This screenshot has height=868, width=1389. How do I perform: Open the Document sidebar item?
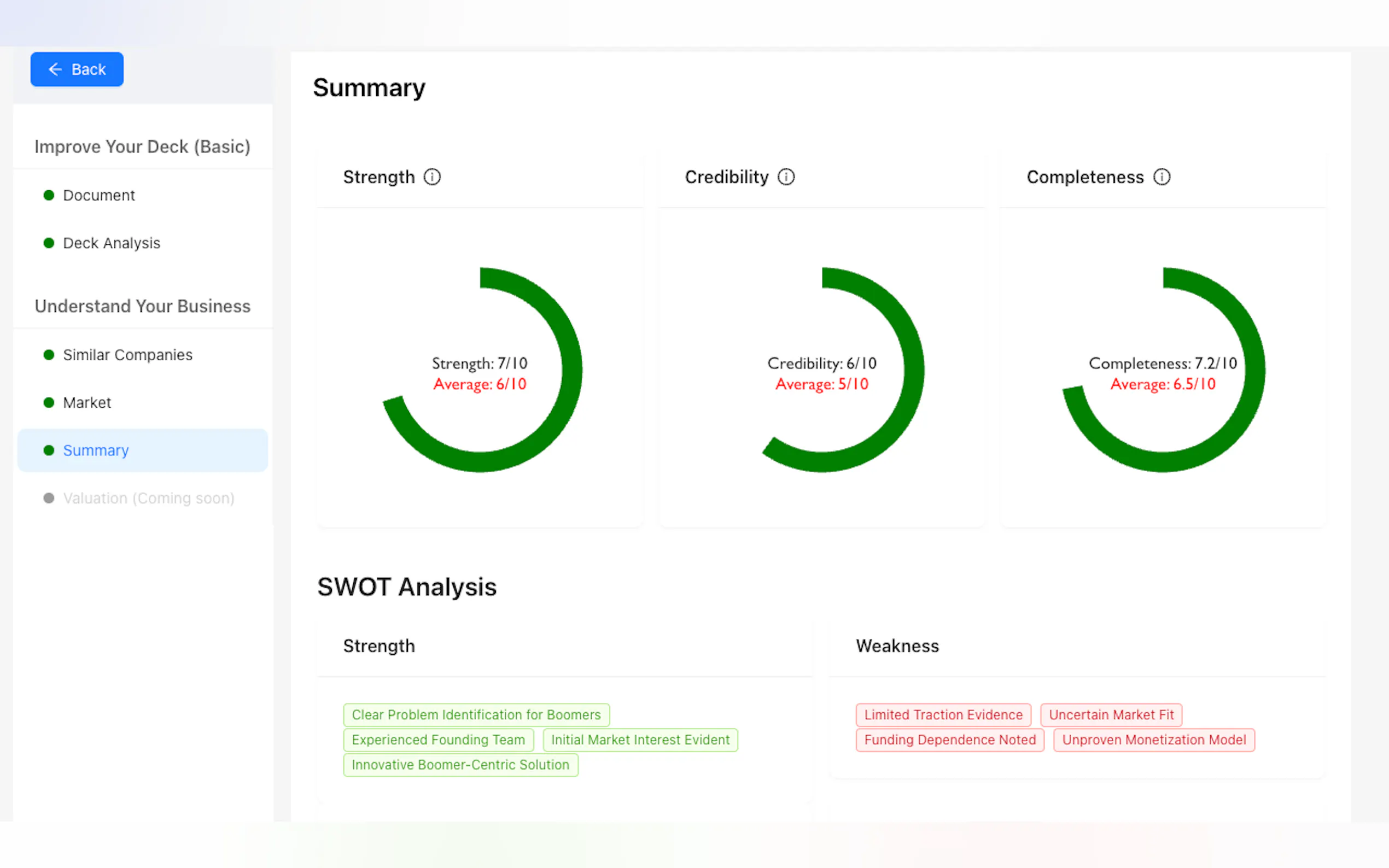[99, 195]
